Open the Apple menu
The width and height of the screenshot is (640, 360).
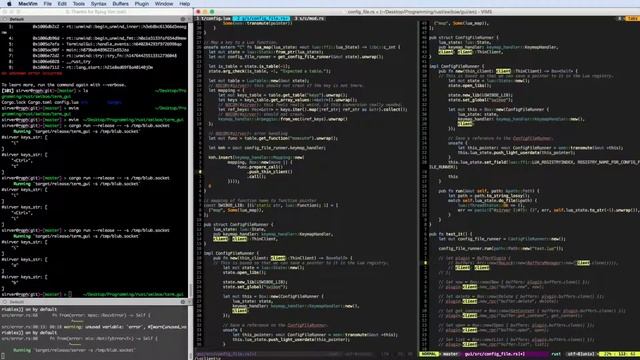(x=9, y=4)
